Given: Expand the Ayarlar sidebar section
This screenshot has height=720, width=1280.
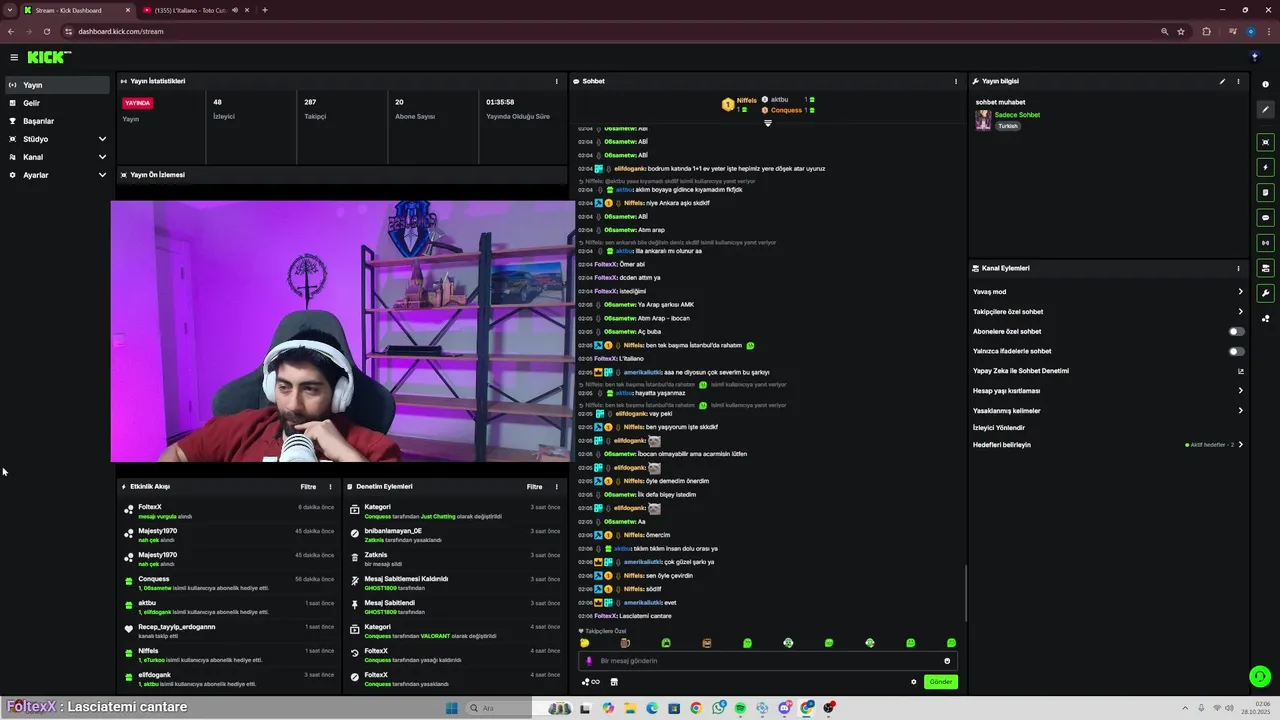Looking at the screenshot, I should click(x=102, y=175).
